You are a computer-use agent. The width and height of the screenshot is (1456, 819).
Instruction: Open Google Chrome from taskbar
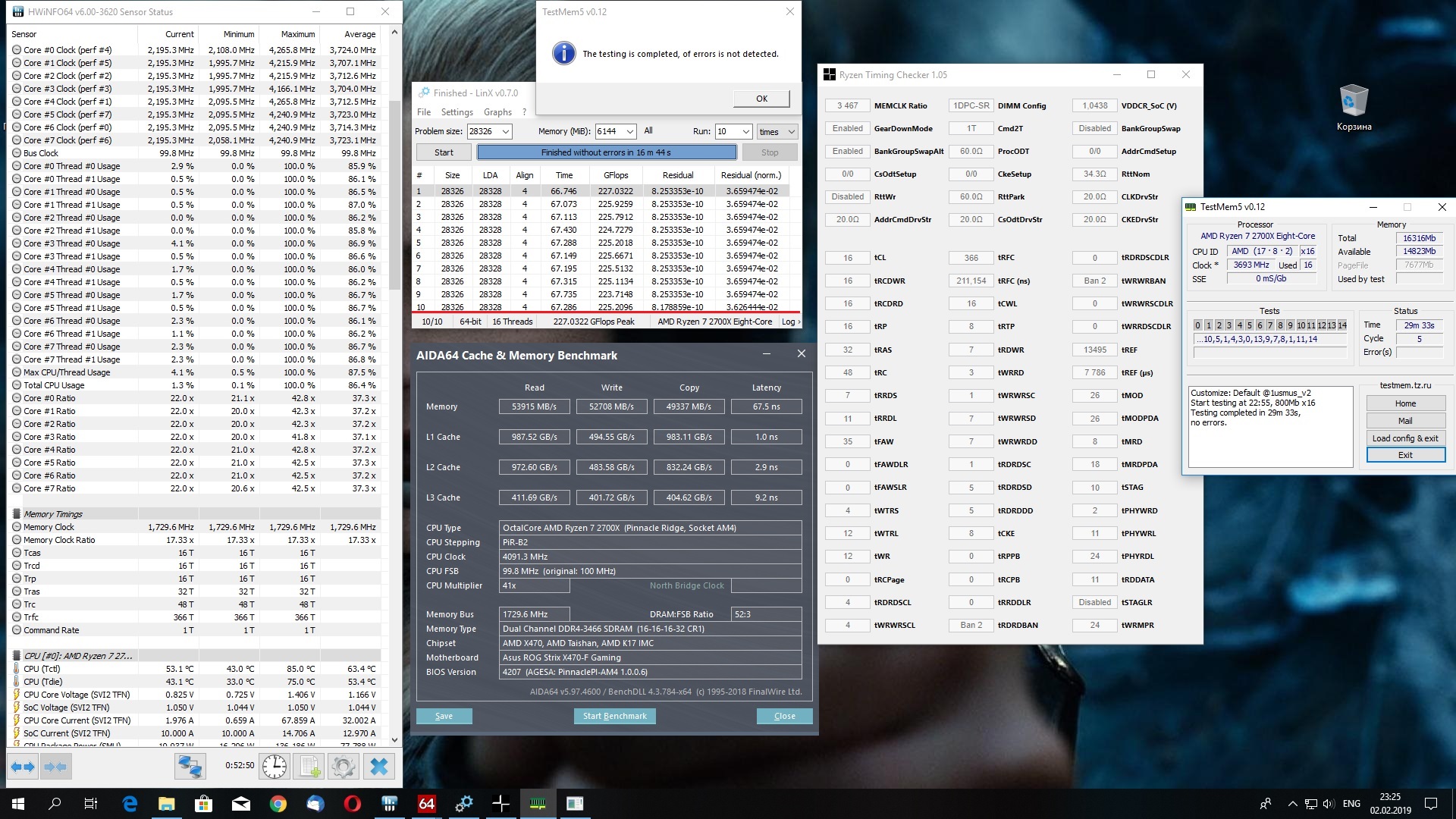278,804
